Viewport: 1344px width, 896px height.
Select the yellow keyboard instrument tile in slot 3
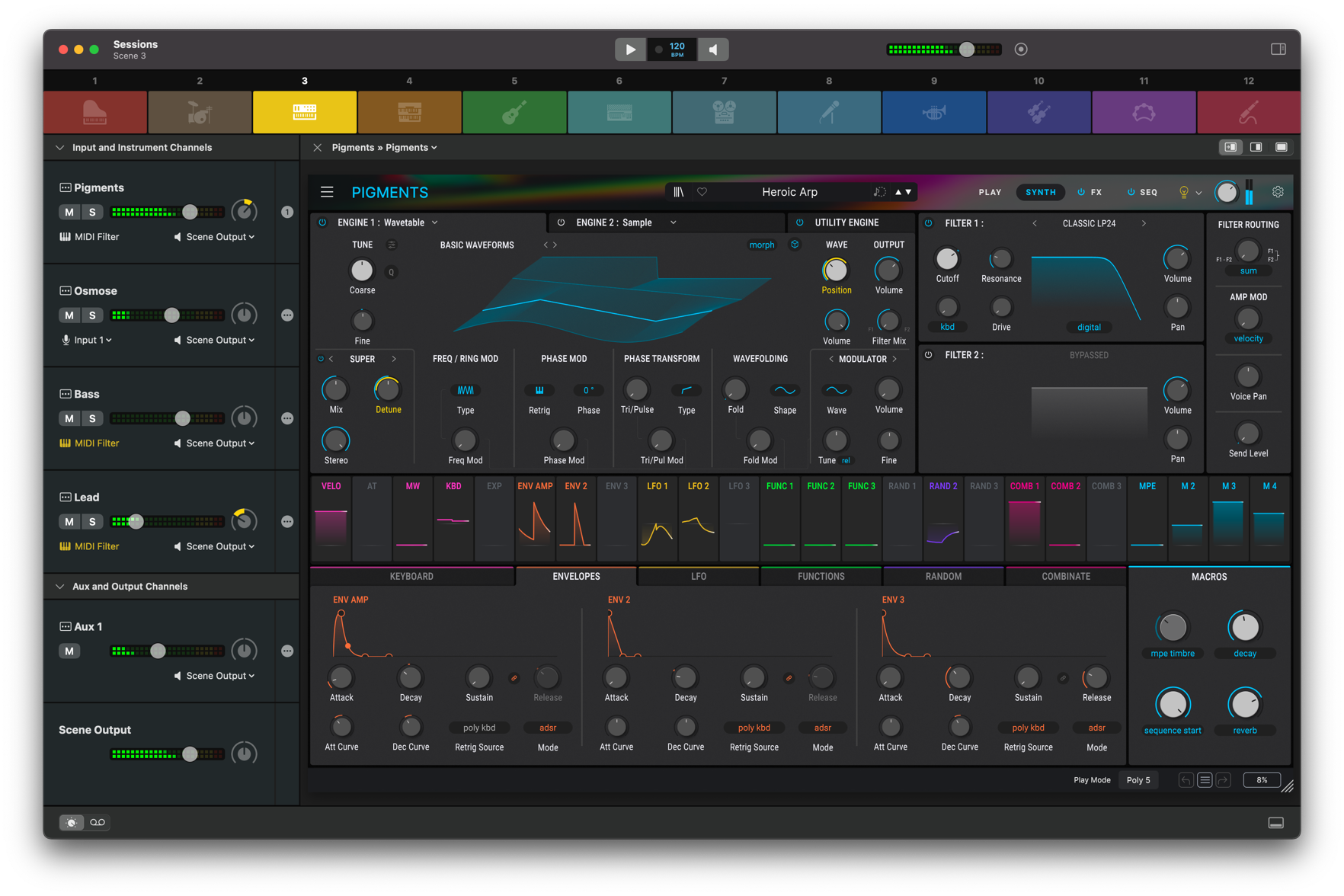[304, 113]
